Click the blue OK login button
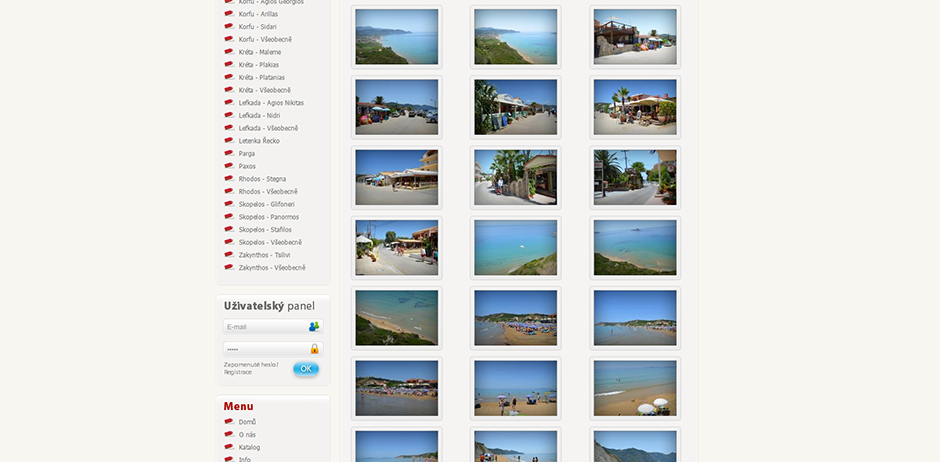Image resolution: width=940 pixels, height=462 pixels. pos(306,369)
